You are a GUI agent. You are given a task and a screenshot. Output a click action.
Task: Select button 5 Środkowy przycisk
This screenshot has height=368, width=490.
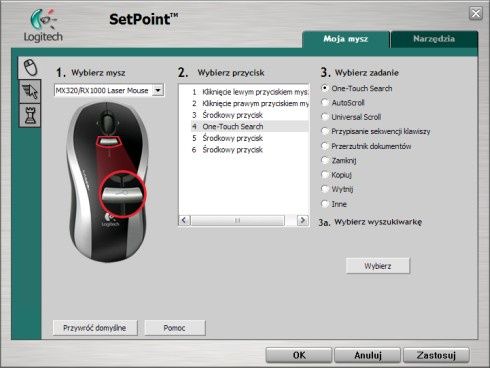click(x=250, y=138)
